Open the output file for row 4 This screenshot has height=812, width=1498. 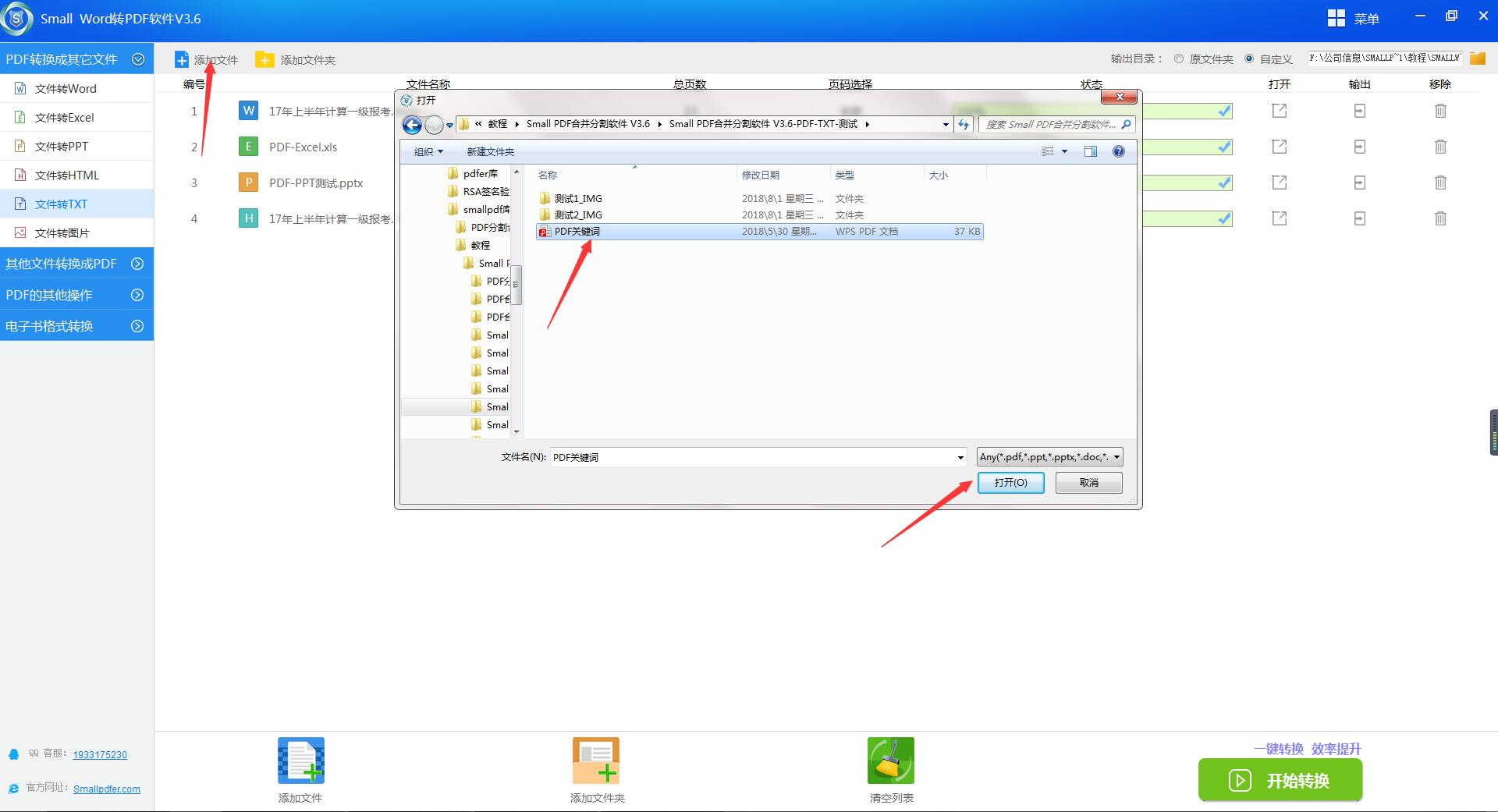[x=1280, y=218]
